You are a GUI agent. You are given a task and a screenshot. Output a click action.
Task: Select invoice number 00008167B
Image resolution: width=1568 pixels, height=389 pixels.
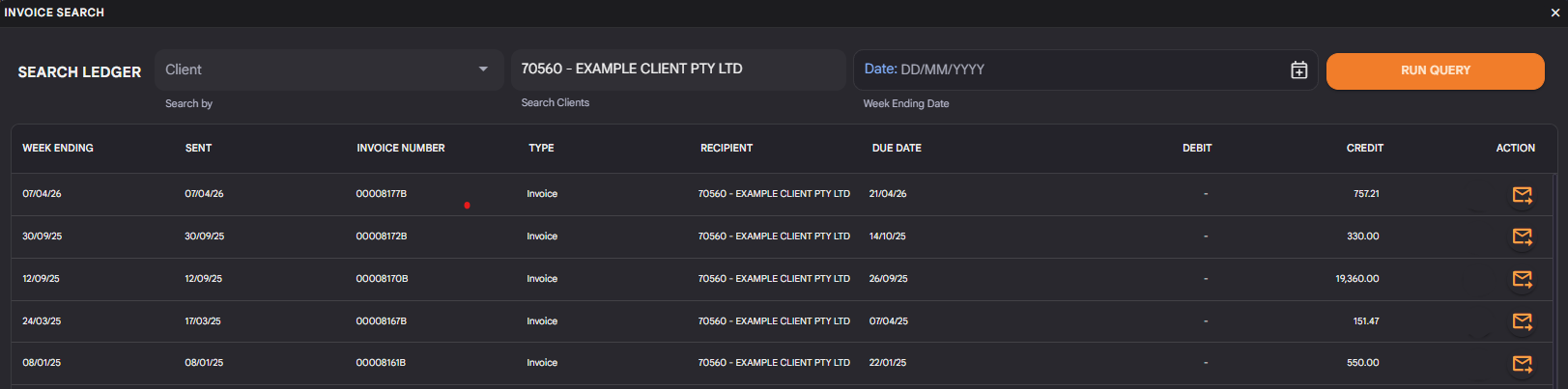(x=382, y=321)
